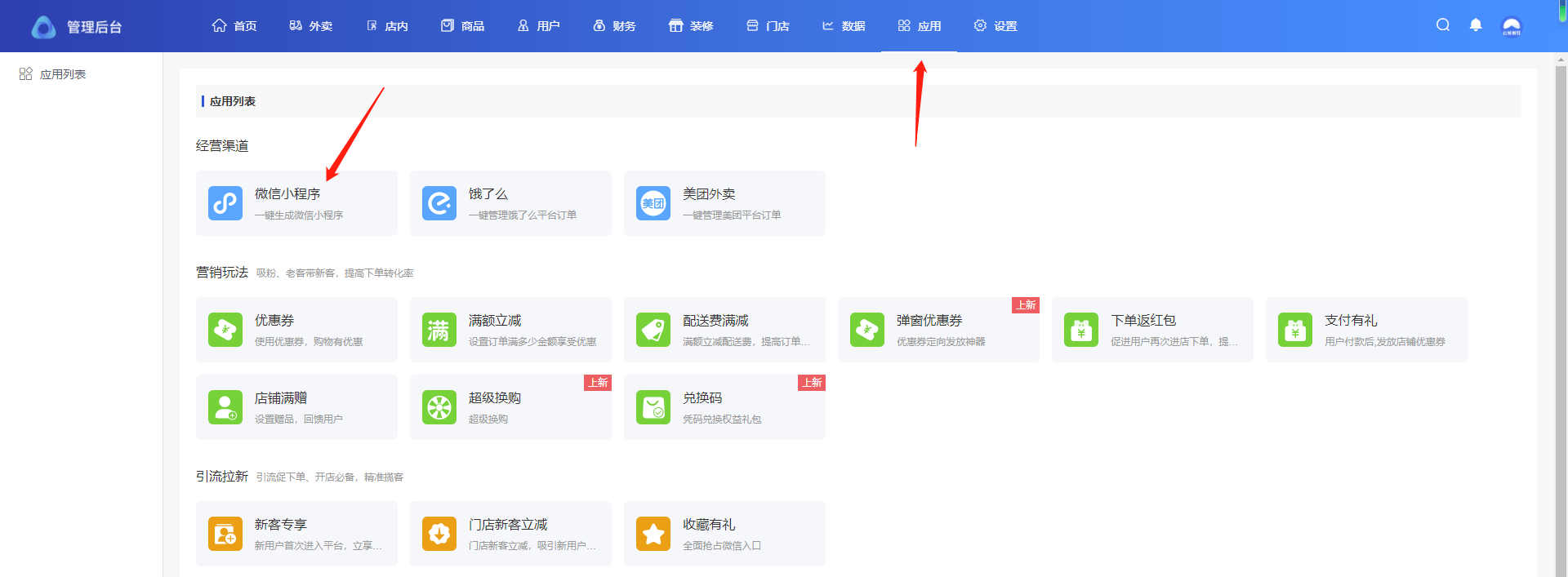Open the green 满额立减 icon
This screenshot has height=577, width=1568.
(x=439, y=330)
